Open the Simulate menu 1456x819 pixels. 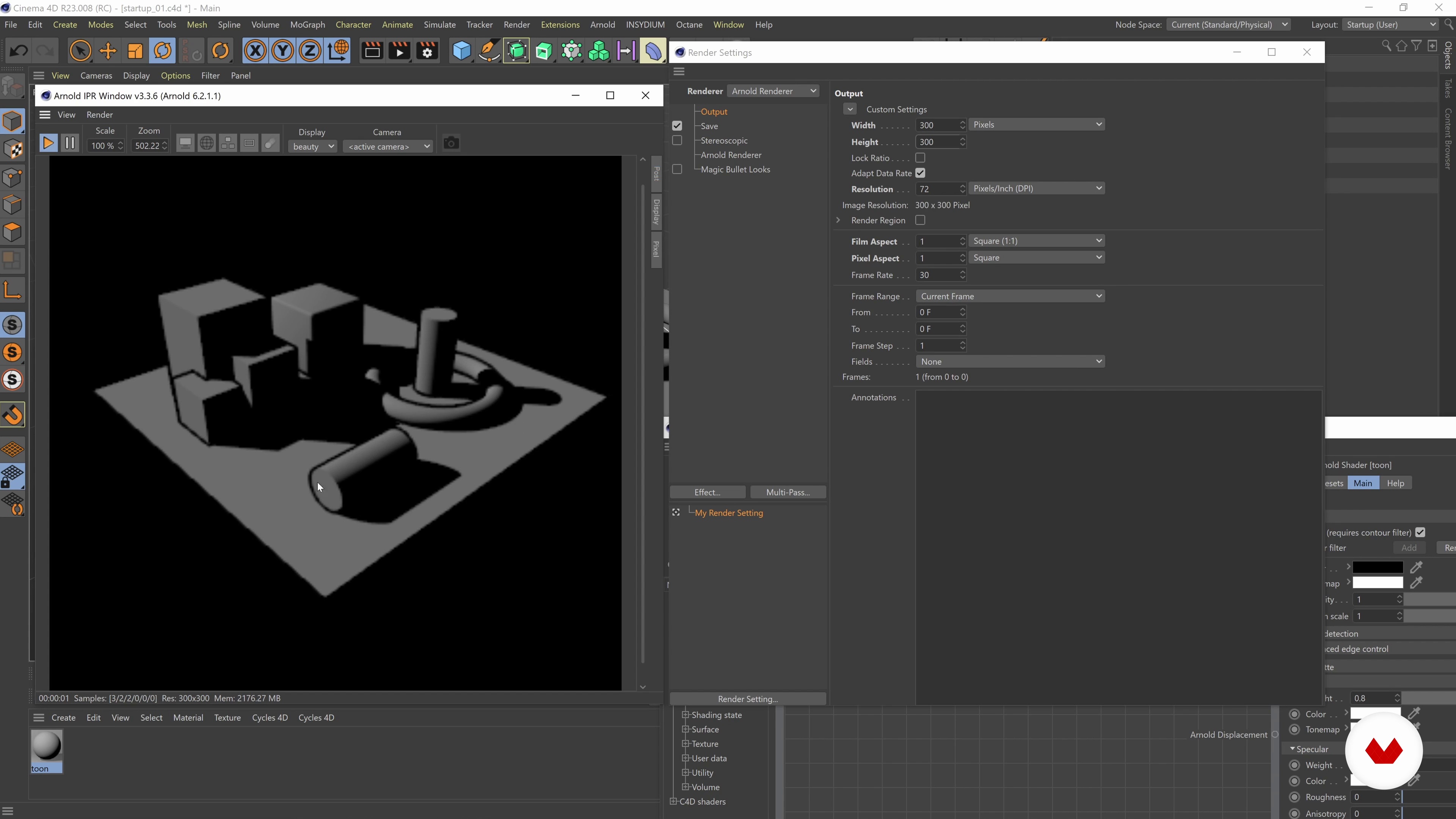pyautogui.click(x=440, y=24)
